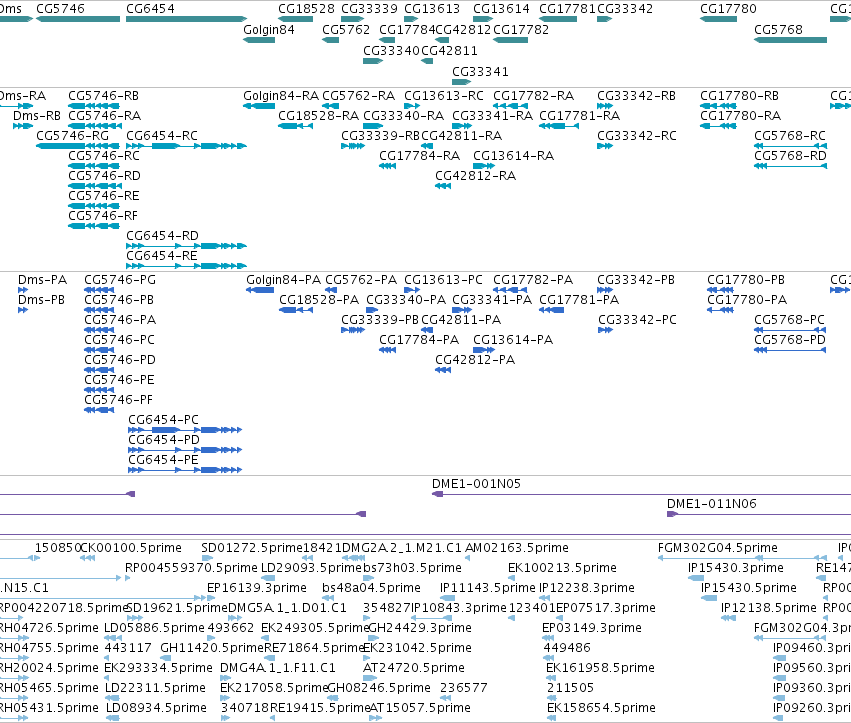Viewport: 851px width, 723px height.
Task: Select the CG6454-RC transcript
Action: [x=186, y=146]
